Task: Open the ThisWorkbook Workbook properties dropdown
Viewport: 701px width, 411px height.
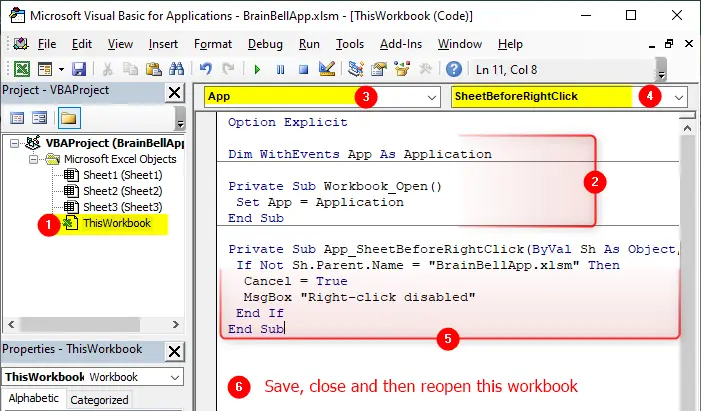Action: (x=175, y=377)
